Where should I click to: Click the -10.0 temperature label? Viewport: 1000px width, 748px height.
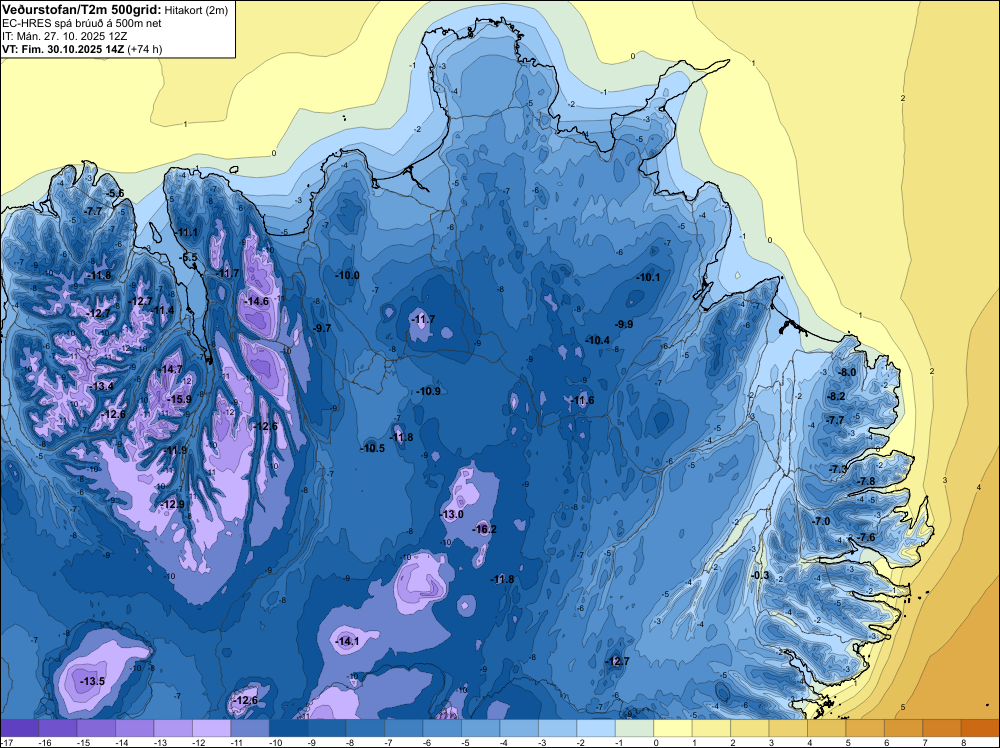(x=348, y=275)
